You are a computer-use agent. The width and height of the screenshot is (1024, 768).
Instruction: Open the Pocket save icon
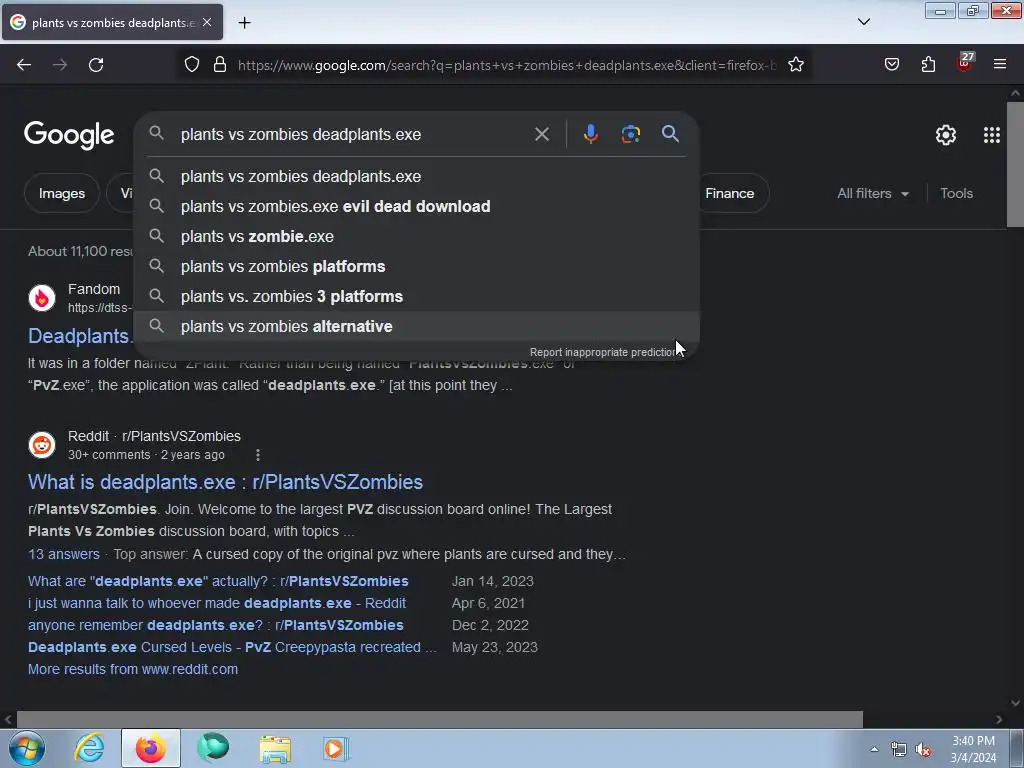pyautogui.click(x=892, y=65)
